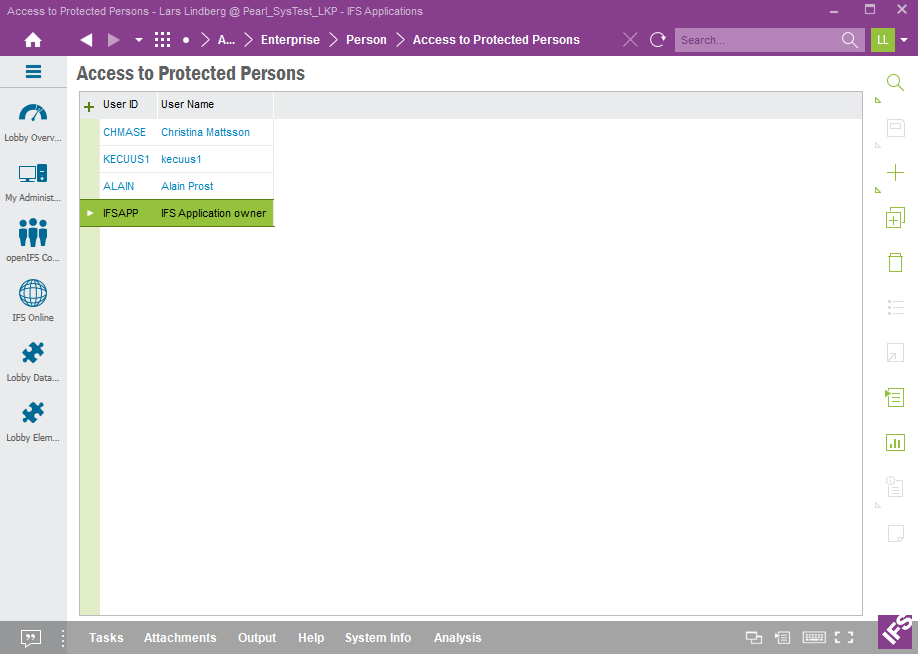
Task: Click the Duplicate record icon
Action: 895,217
